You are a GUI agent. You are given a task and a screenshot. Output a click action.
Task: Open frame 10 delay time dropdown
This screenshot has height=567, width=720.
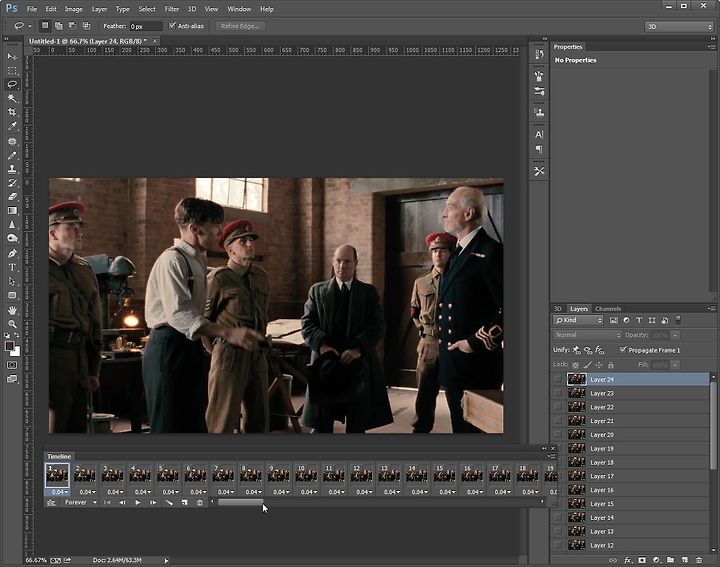(309, 492)
